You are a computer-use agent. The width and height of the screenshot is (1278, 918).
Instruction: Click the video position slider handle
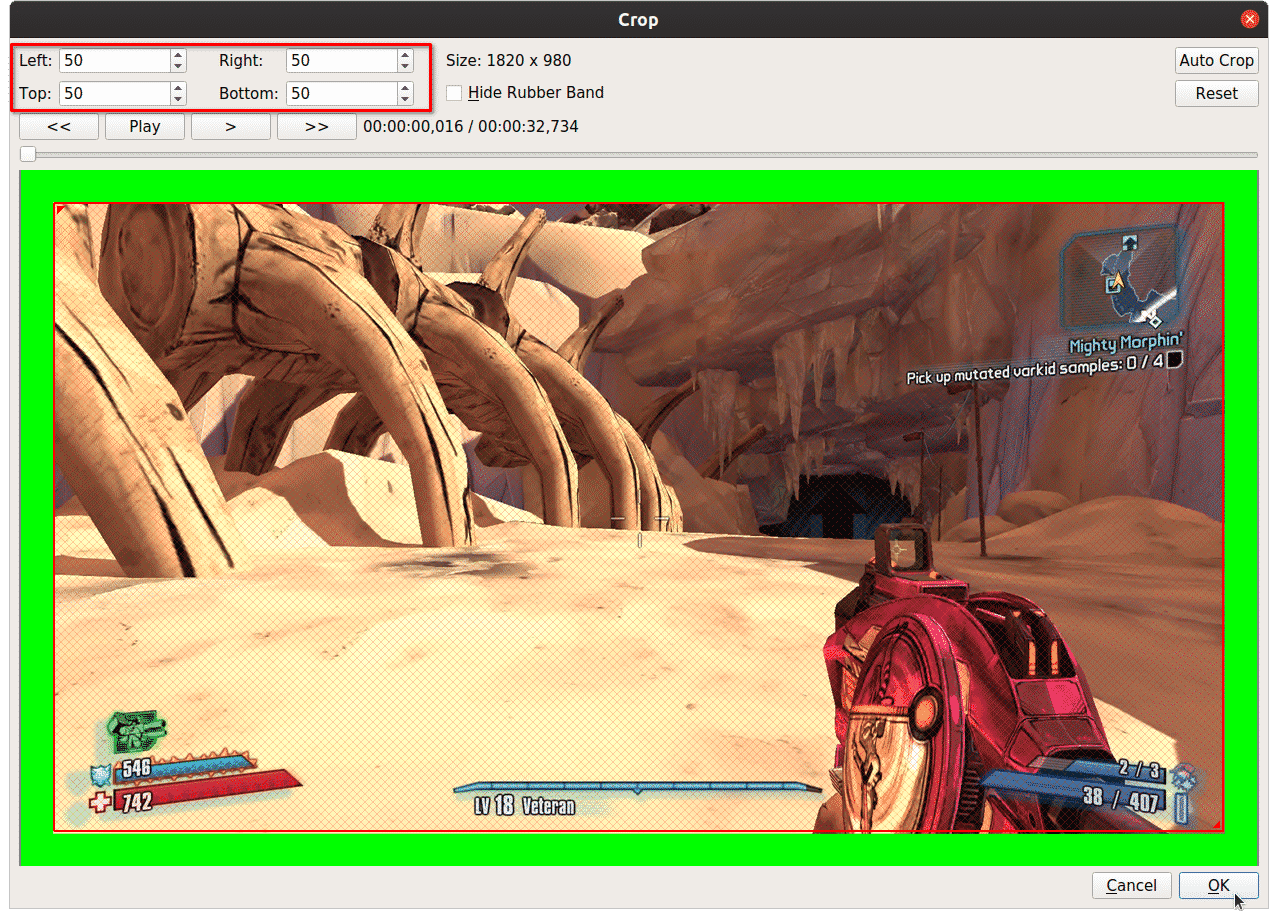[28, 154]
